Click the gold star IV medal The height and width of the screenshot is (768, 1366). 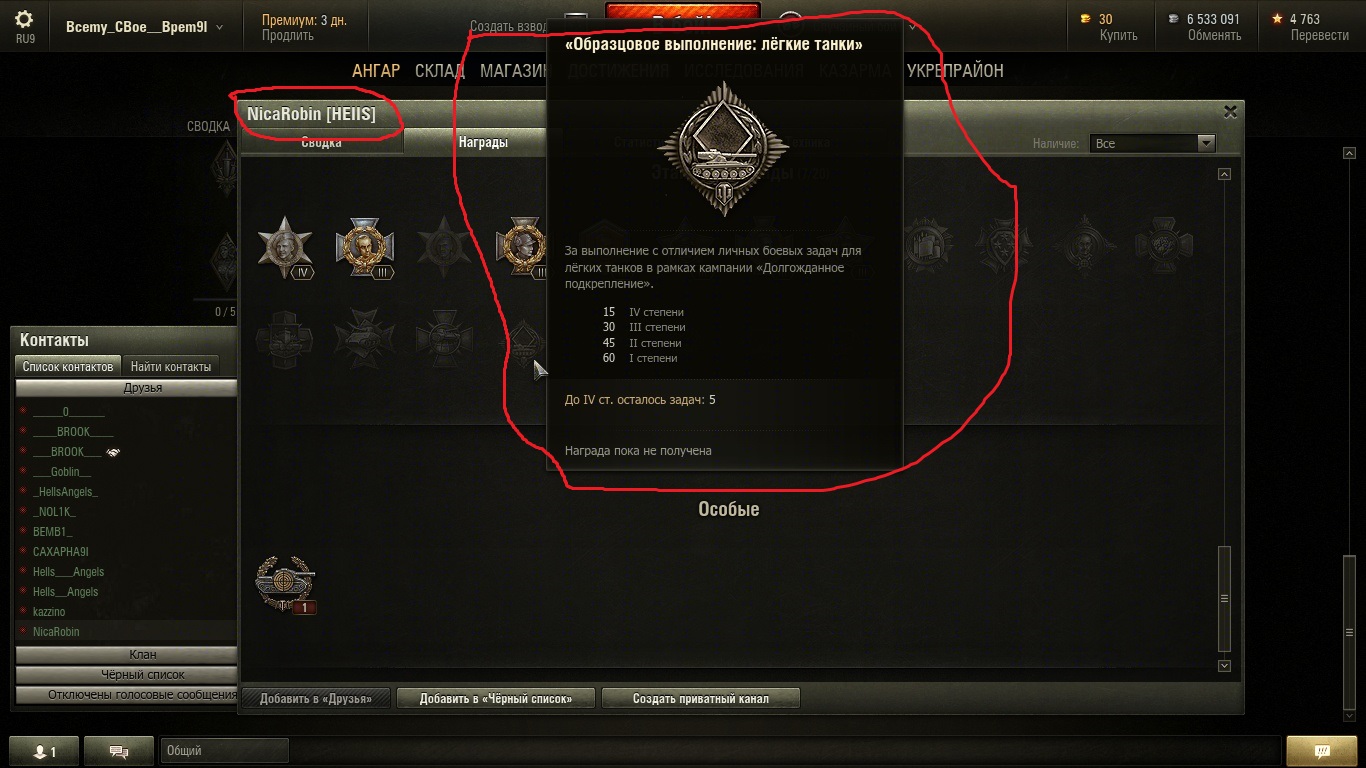(x=285, y=247)
